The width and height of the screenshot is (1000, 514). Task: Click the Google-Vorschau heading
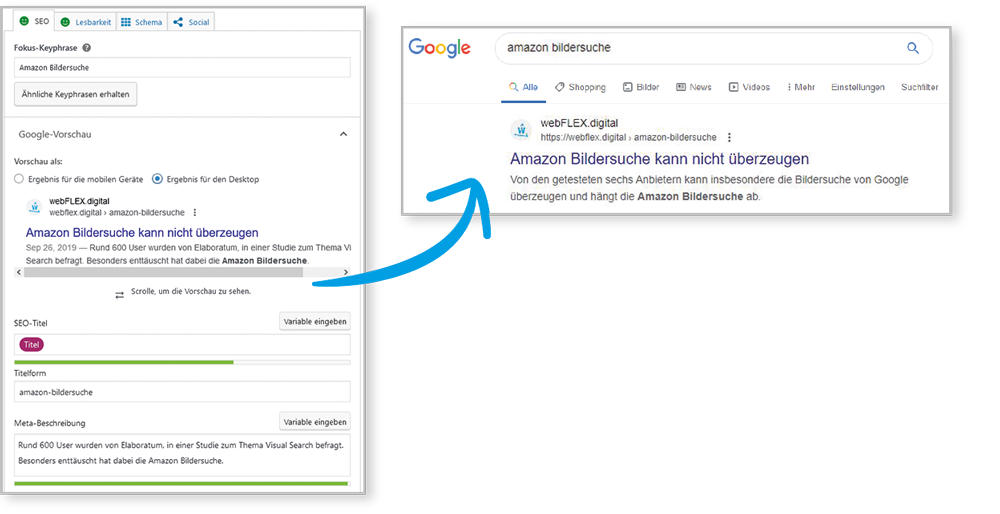[x=55, y=135]
